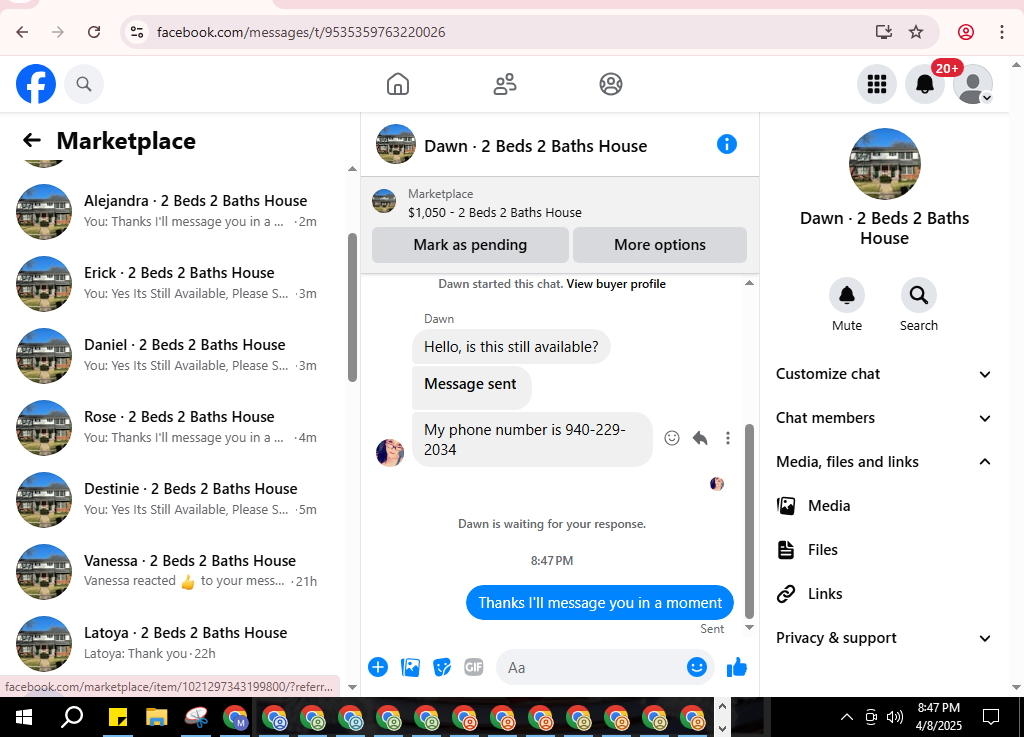Open Vanessa's conversation
Image resolution: width=1024 pixels, height=737 pixels.
coord(173,571)
